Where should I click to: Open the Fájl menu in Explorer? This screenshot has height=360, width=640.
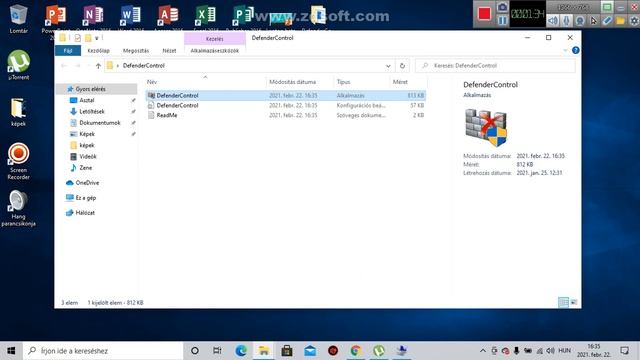click(68, 51)
